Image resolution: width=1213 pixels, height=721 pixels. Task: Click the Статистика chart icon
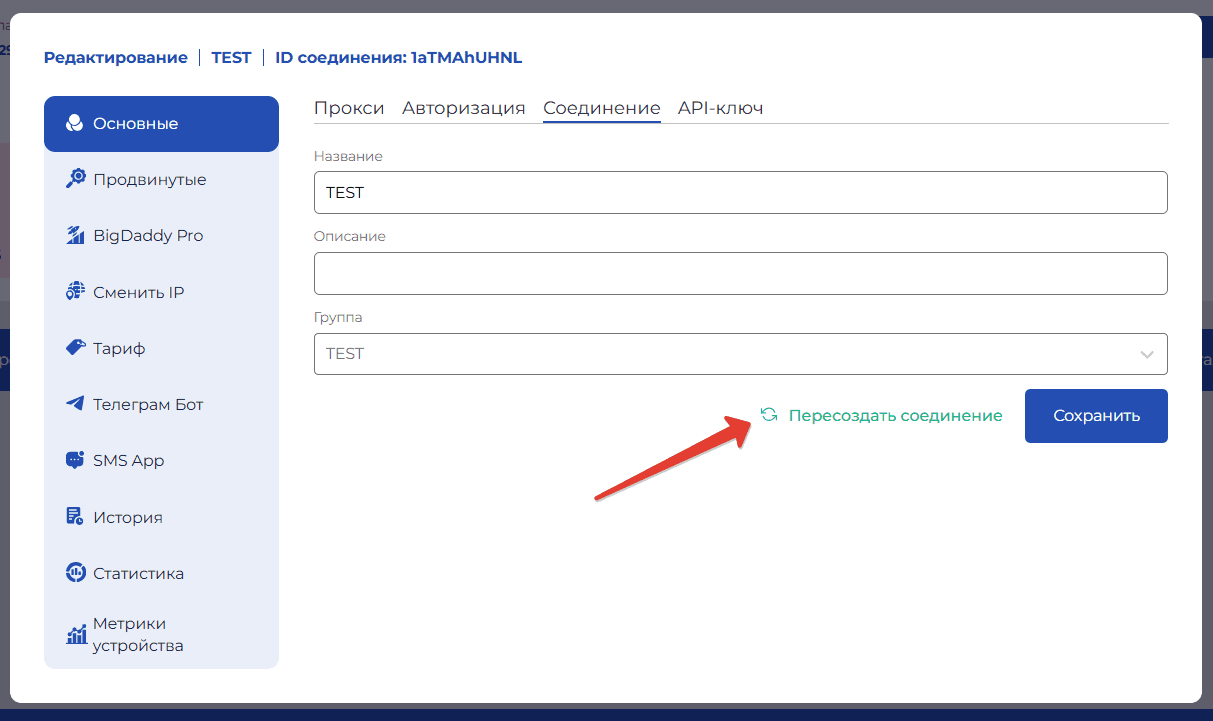pos(75,573)
